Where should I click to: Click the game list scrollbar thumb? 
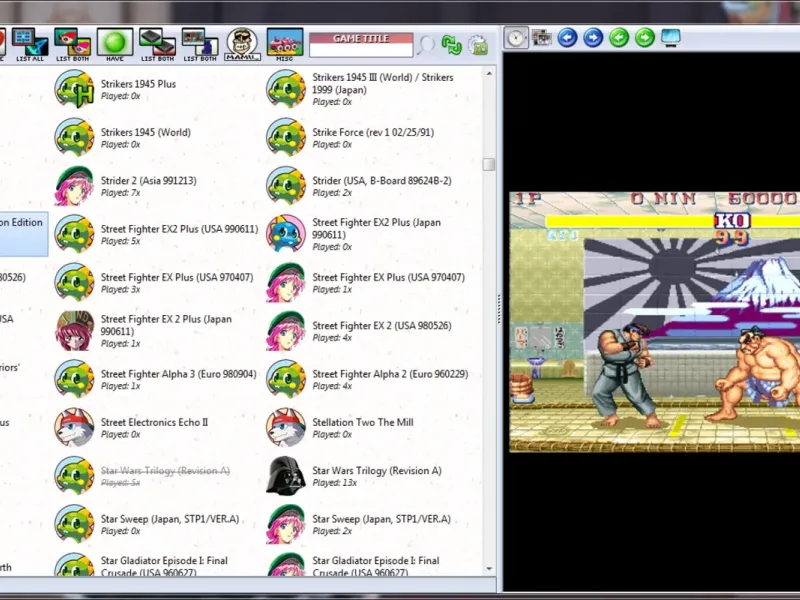(x=489, y=164)
